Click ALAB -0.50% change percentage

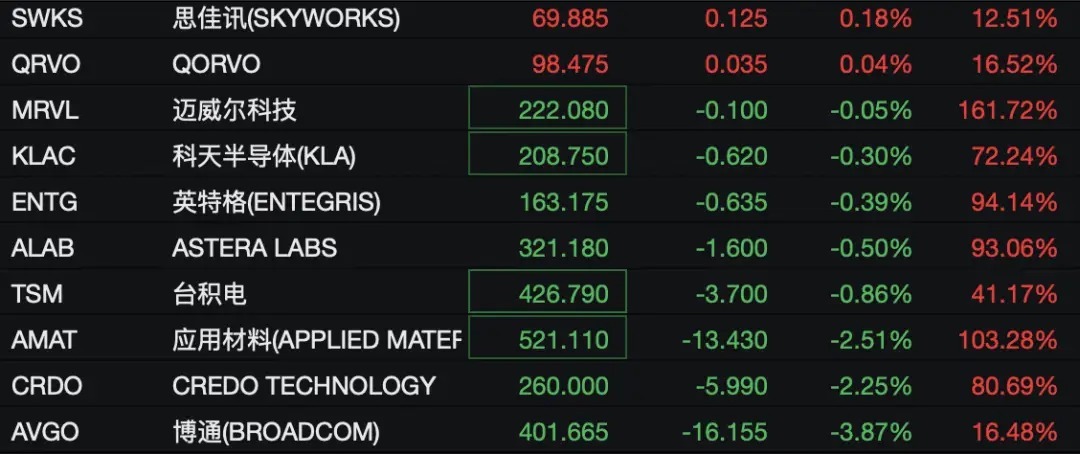tap(871, 247)
